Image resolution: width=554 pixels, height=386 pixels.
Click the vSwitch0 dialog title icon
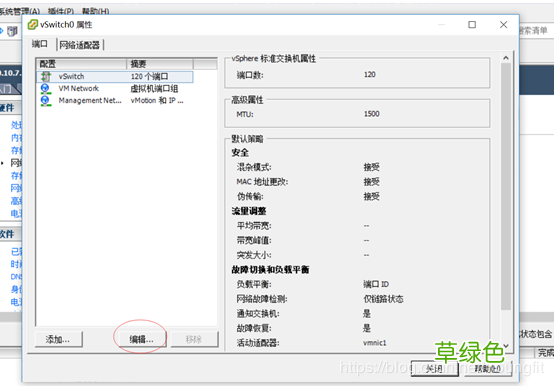coord(33,25)
